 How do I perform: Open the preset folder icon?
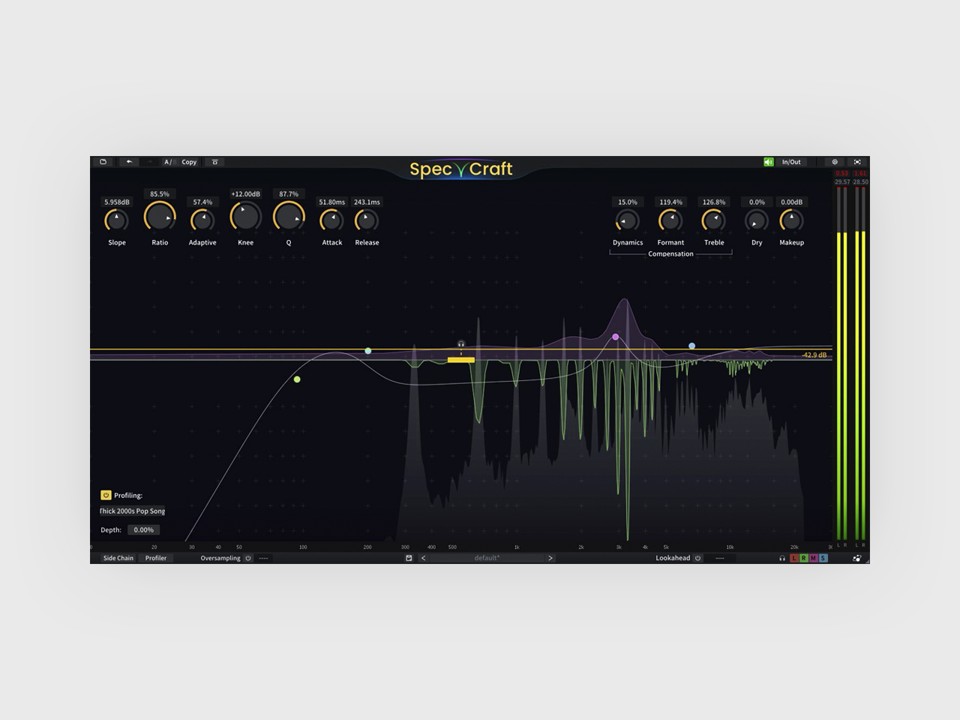point(103,162)
